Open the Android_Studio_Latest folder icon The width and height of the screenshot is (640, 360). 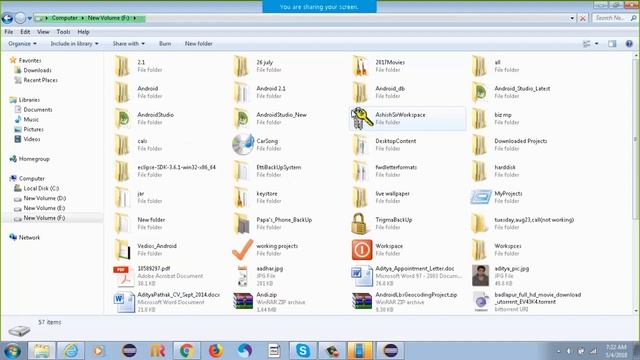(480, 92)
